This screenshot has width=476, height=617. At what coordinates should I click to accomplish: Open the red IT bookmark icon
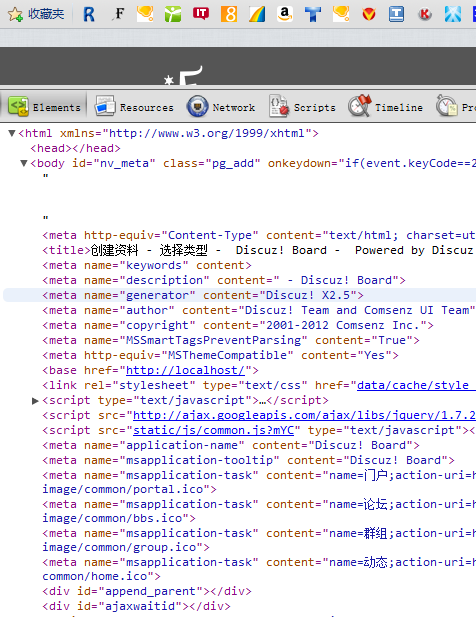(x=201, y=14)
